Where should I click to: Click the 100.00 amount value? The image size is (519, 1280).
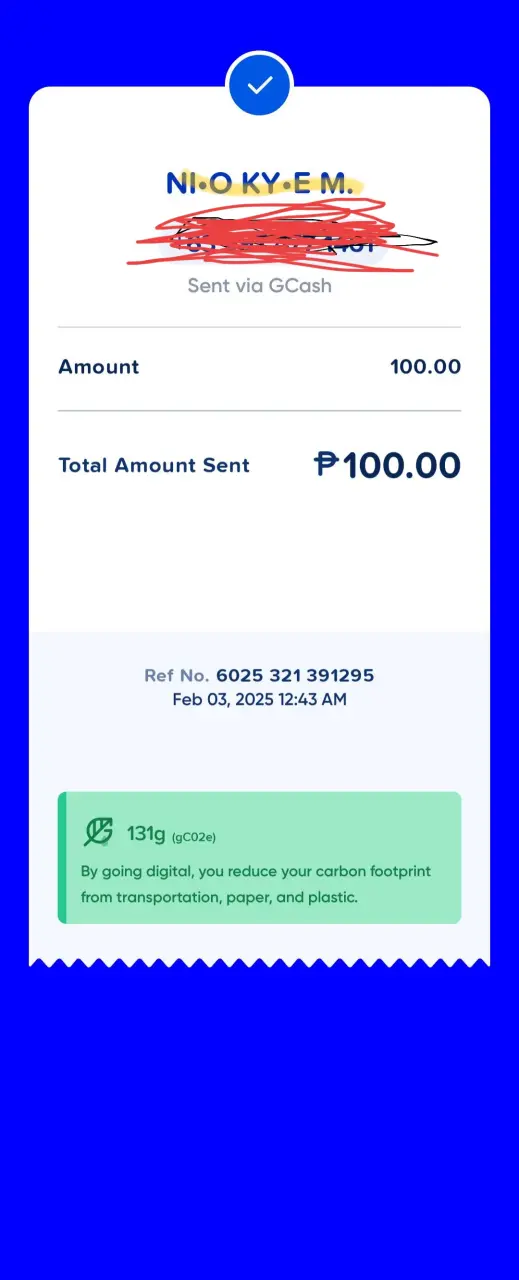coord(425,367)
